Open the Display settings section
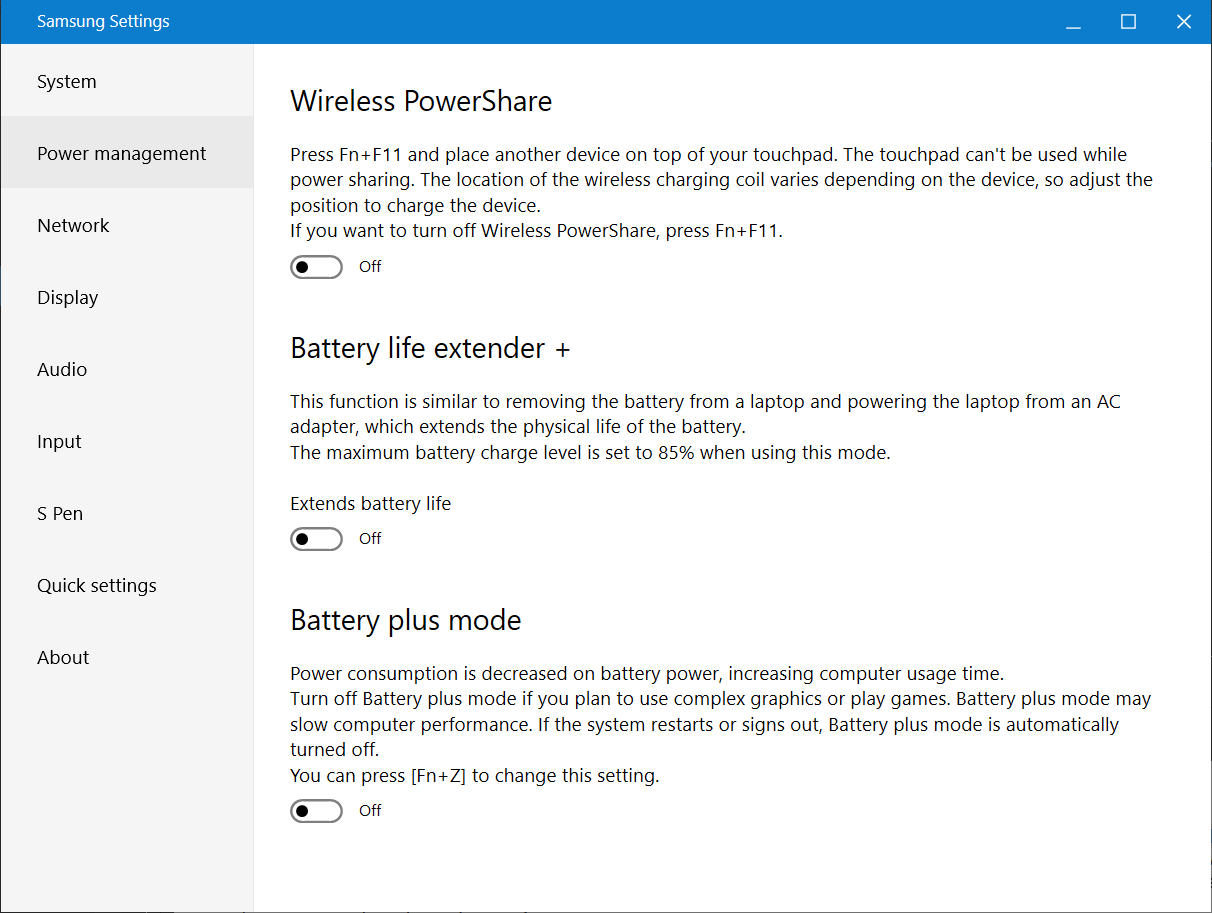Image resolution: width=1212 pixels, height=913 pixels. (126, 297)
